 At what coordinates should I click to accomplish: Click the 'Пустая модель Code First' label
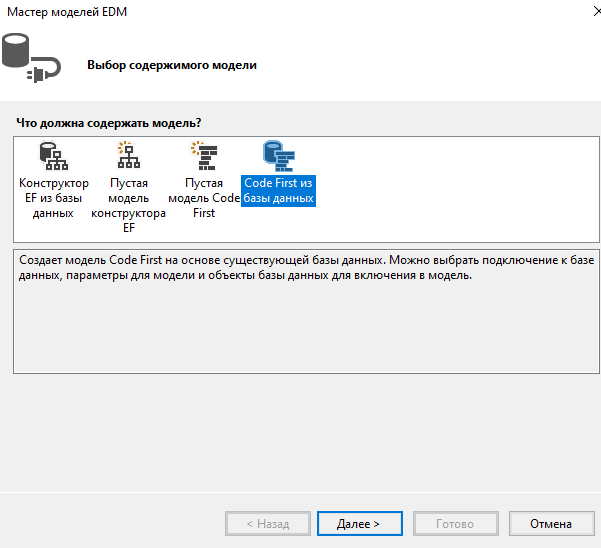203,198
